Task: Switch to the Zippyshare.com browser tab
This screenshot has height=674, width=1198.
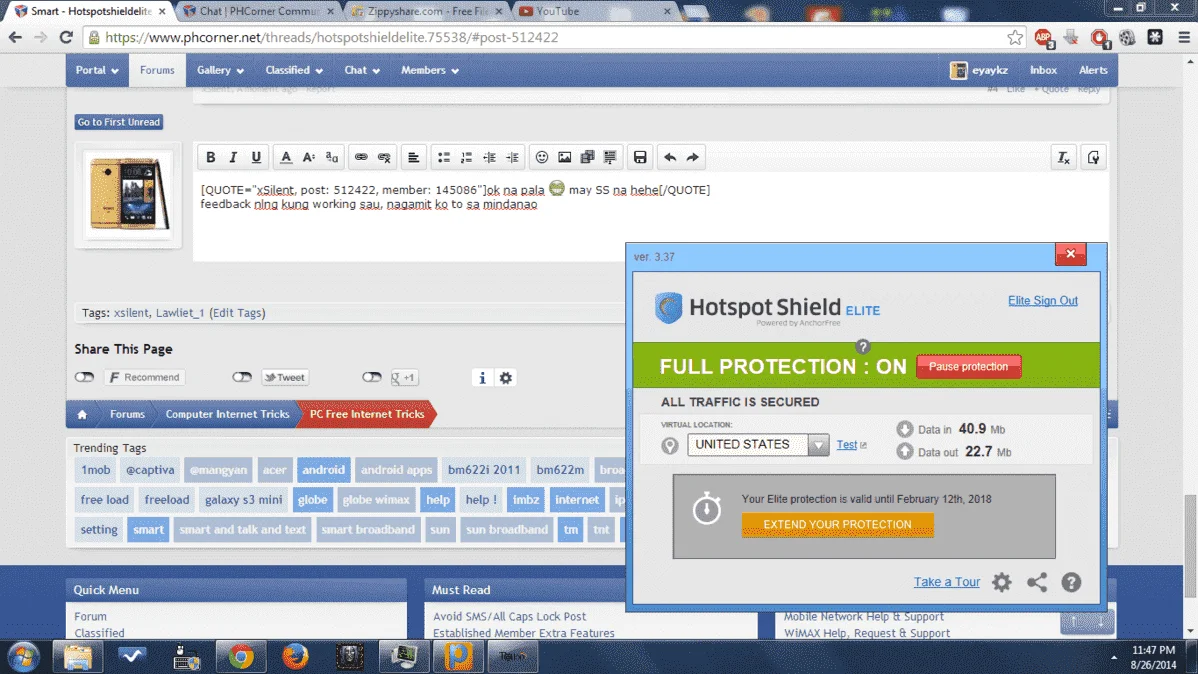Action: [429, 11]
